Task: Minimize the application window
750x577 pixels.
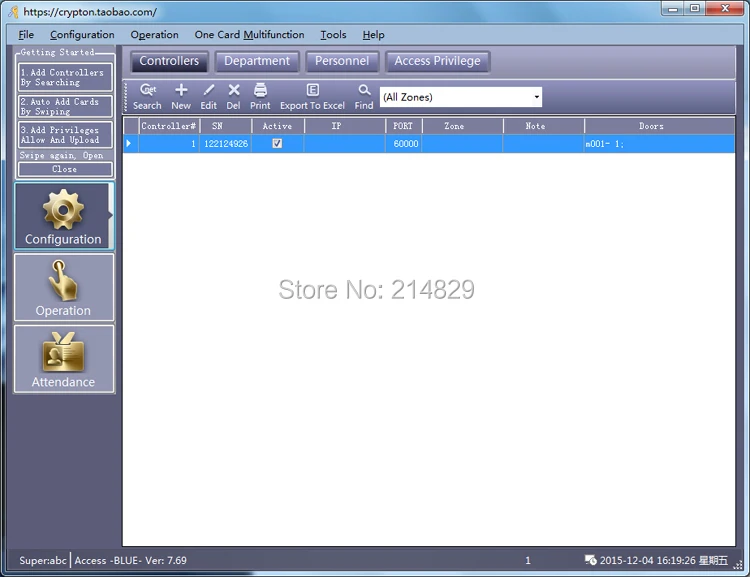Action: tap(673, 9)
